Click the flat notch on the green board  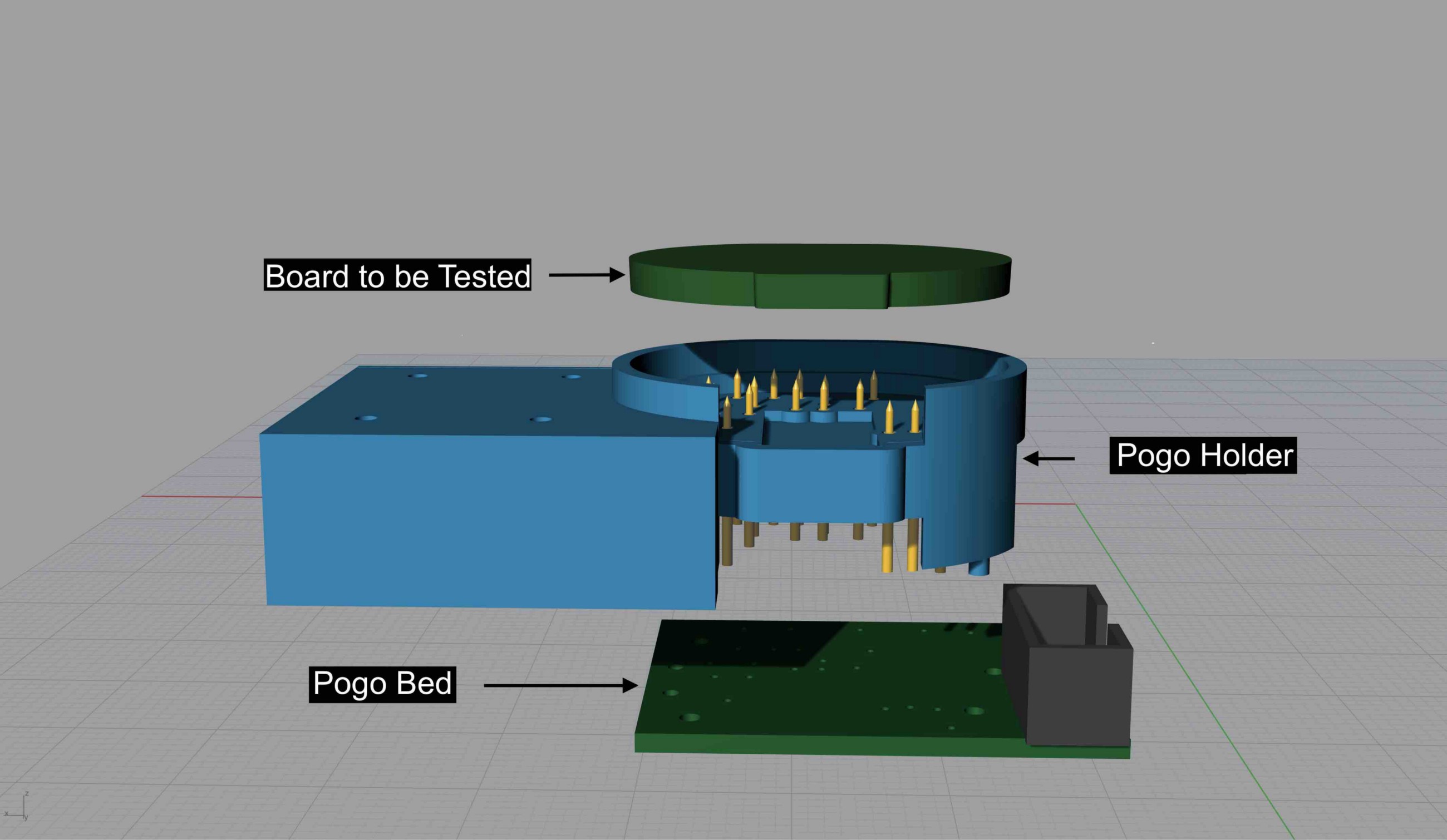(x=821, y=291)
